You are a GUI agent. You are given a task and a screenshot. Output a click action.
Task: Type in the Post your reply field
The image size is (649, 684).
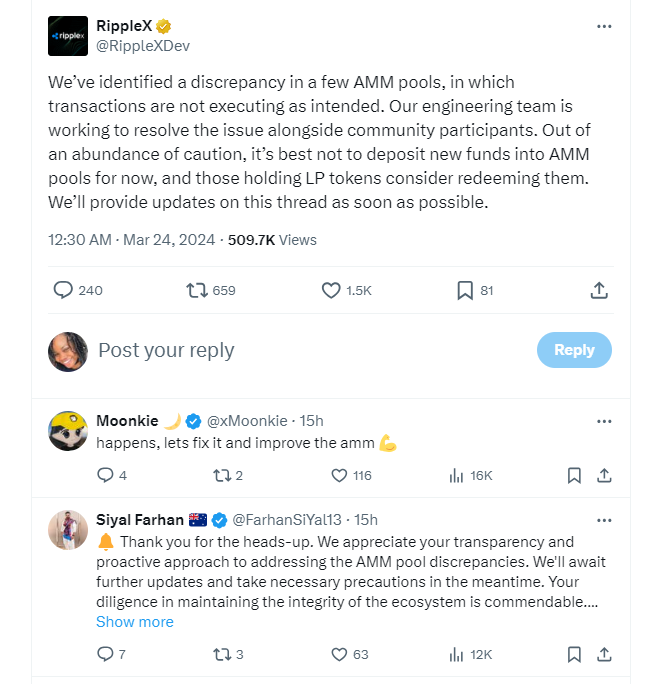[300, 350]
